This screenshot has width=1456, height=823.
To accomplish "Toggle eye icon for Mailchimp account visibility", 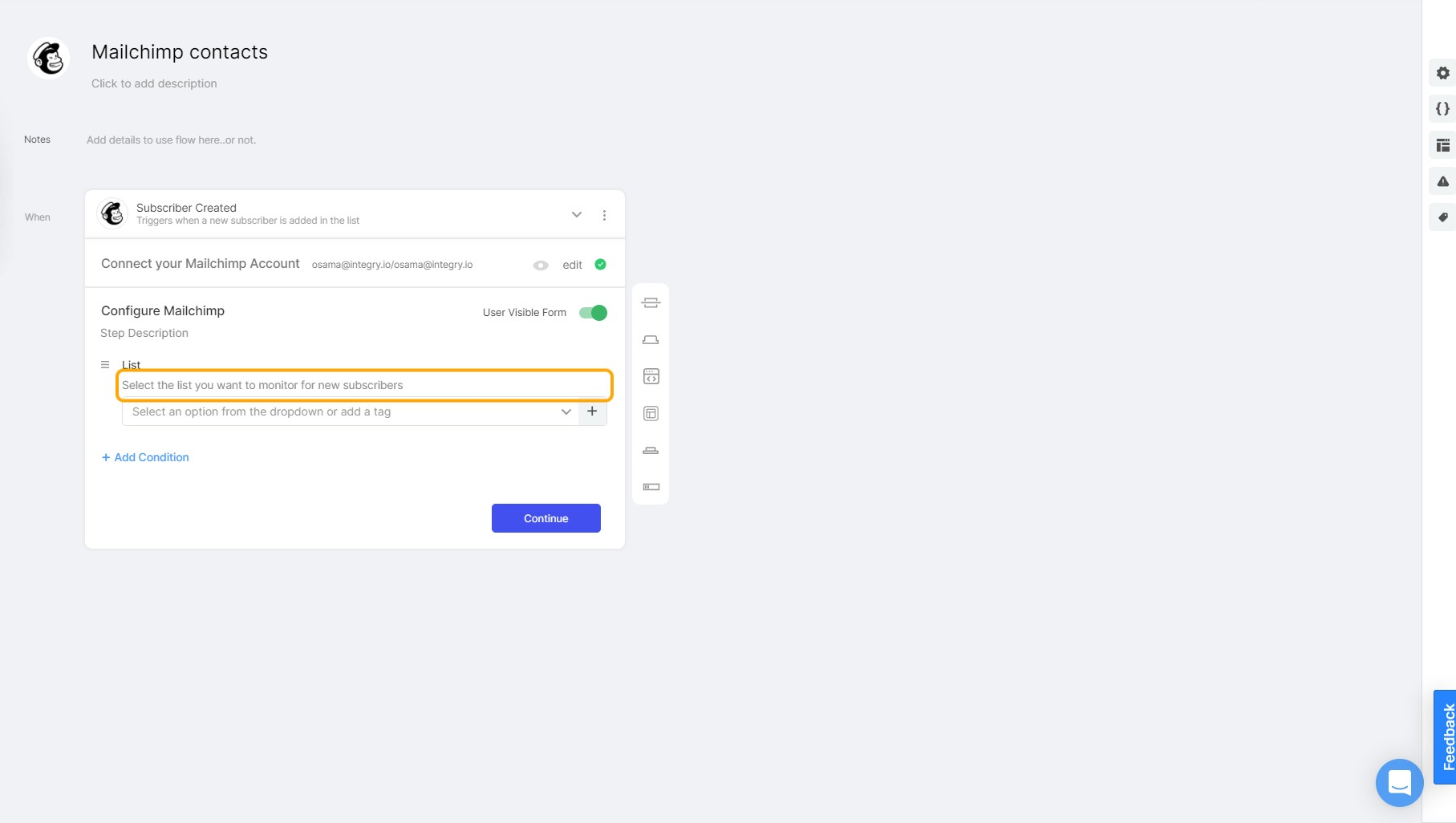I will click(541, 266).
